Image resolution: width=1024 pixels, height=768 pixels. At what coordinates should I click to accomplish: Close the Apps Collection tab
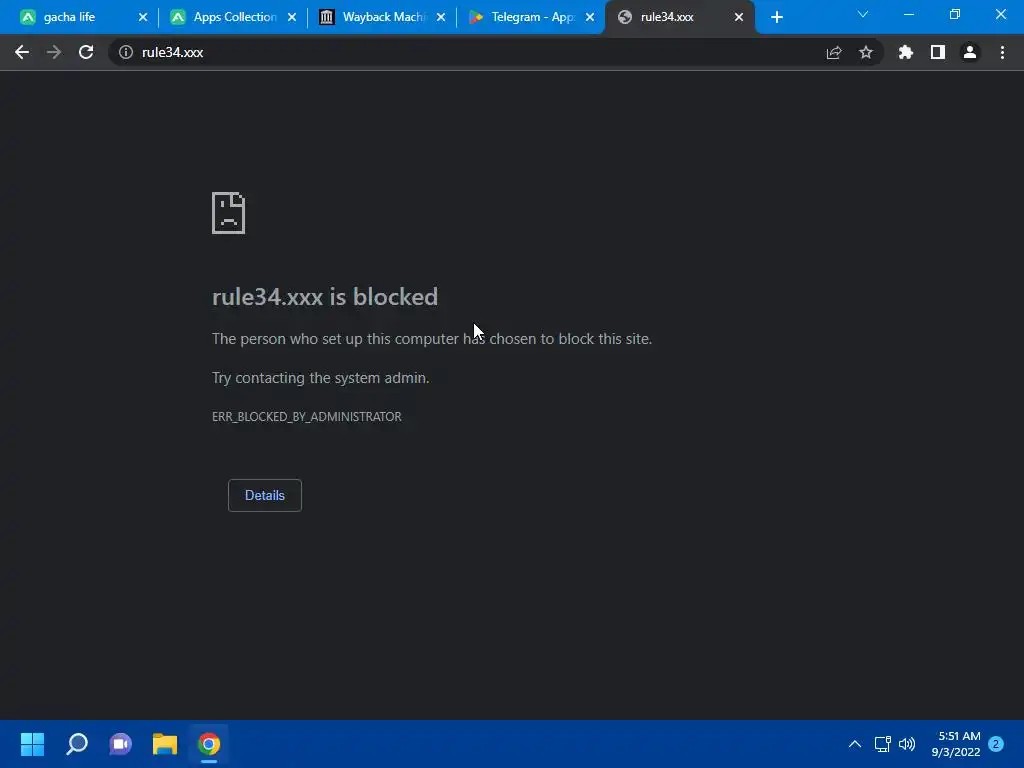(292, 17)
